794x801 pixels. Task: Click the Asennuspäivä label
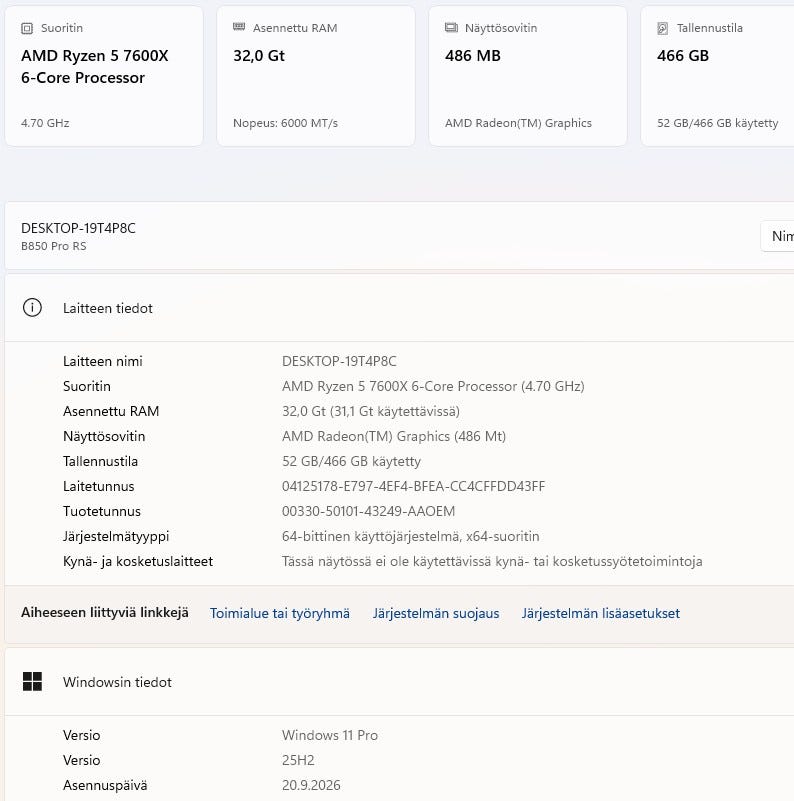coord(105,785)
